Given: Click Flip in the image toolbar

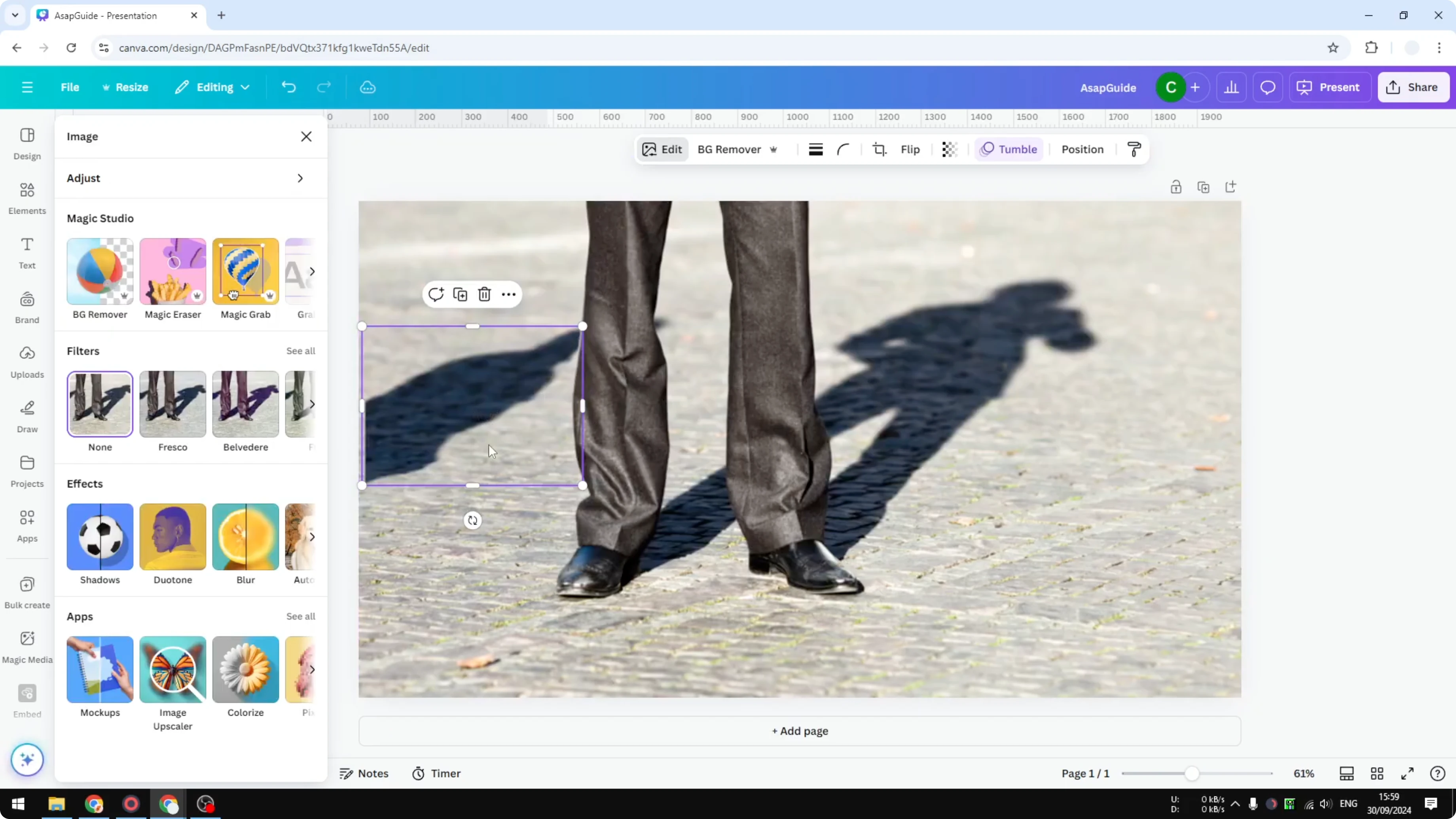Looking at the screenshot, I should pyautogui.click(x=910, y=149).
